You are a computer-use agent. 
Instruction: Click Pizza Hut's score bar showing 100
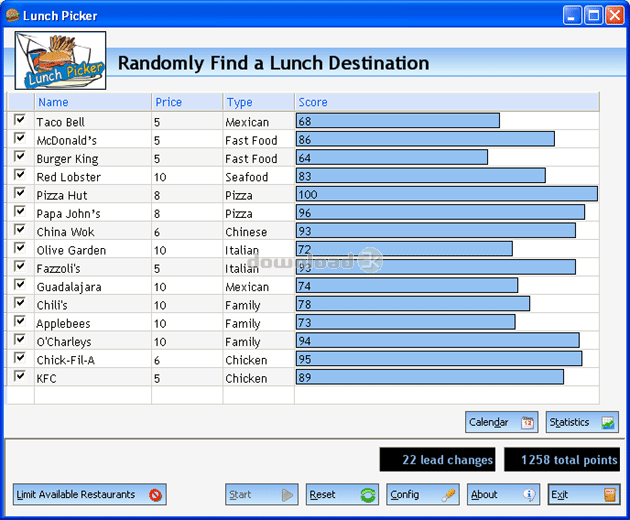pos(447,194)
